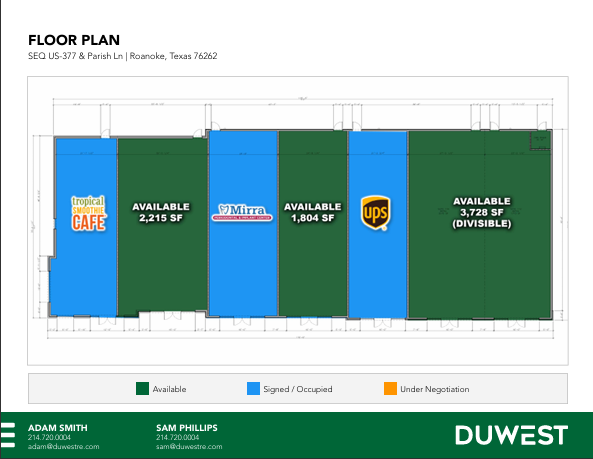The width and height of the screenshot is (593, 459).
Task: Click the Mirra dental center logo
Action: point(242,213)
